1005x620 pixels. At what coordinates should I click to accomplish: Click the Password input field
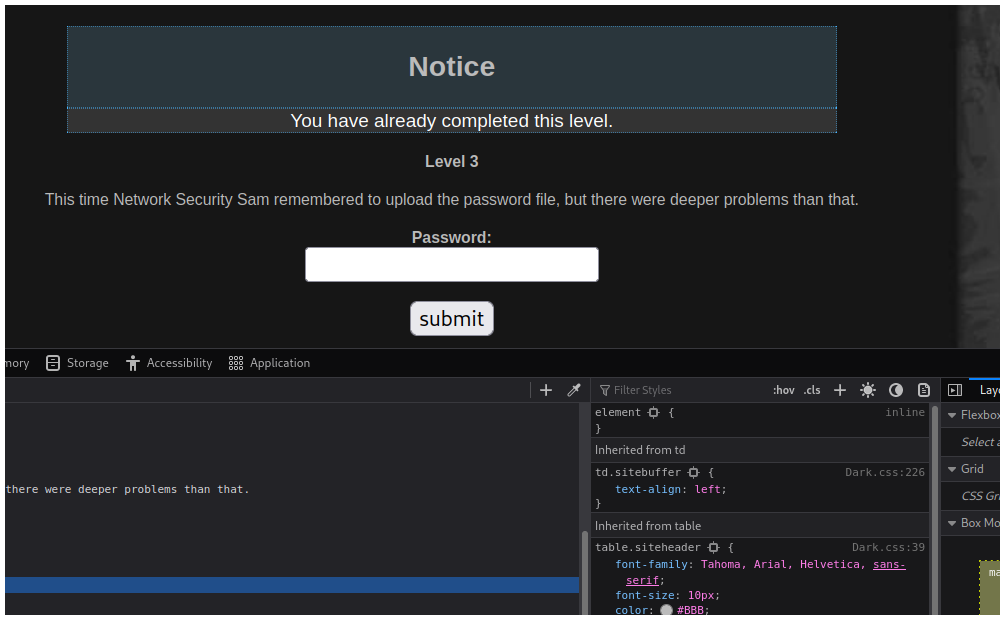click(x=452, y=265)
